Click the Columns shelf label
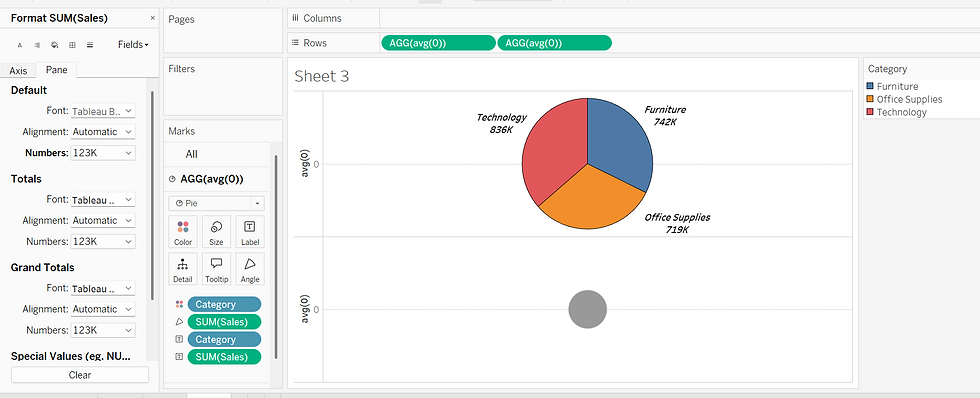980x398 pixels. (323, 19)
